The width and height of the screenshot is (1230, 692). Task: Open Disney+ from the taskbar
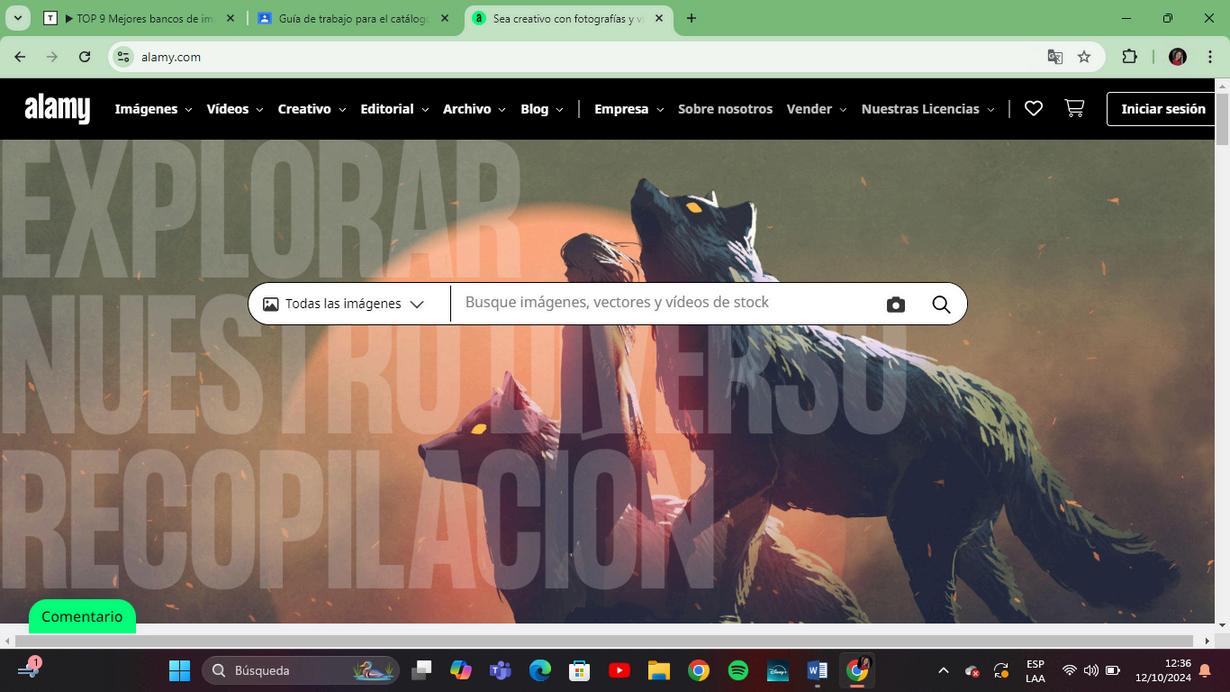pyautogui.click(x=778, y=670)
